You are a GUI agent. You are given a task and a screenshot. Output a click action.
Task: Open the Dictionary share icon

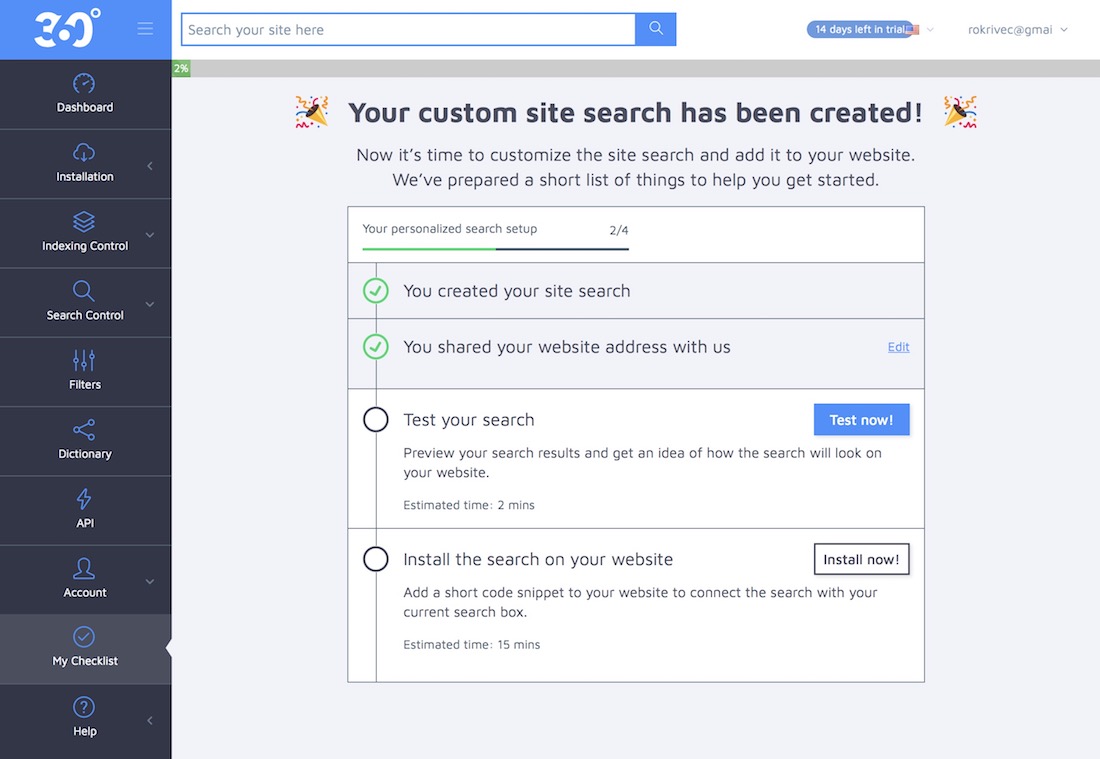[x=84, y=430]
